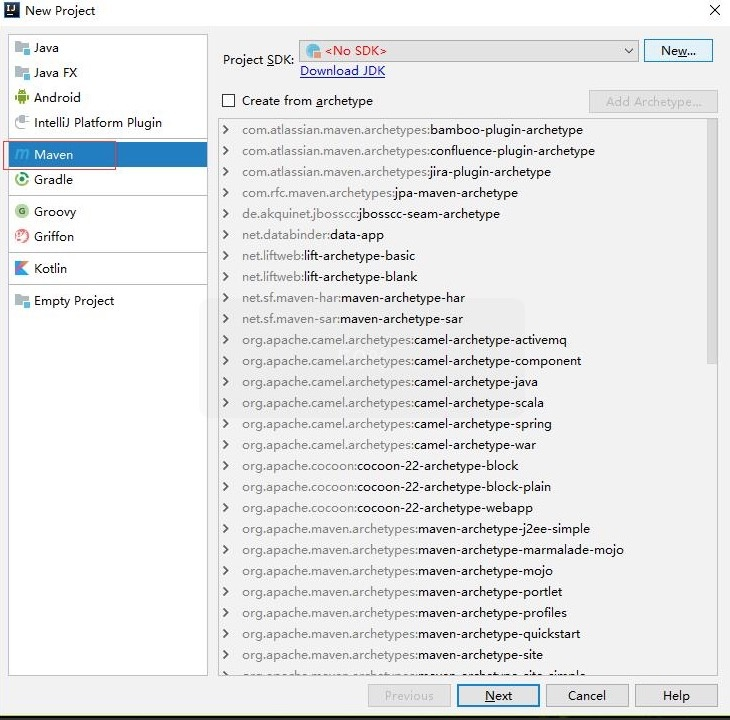Expand net.databinder data-app entry
730x720 pixels.
226,234
